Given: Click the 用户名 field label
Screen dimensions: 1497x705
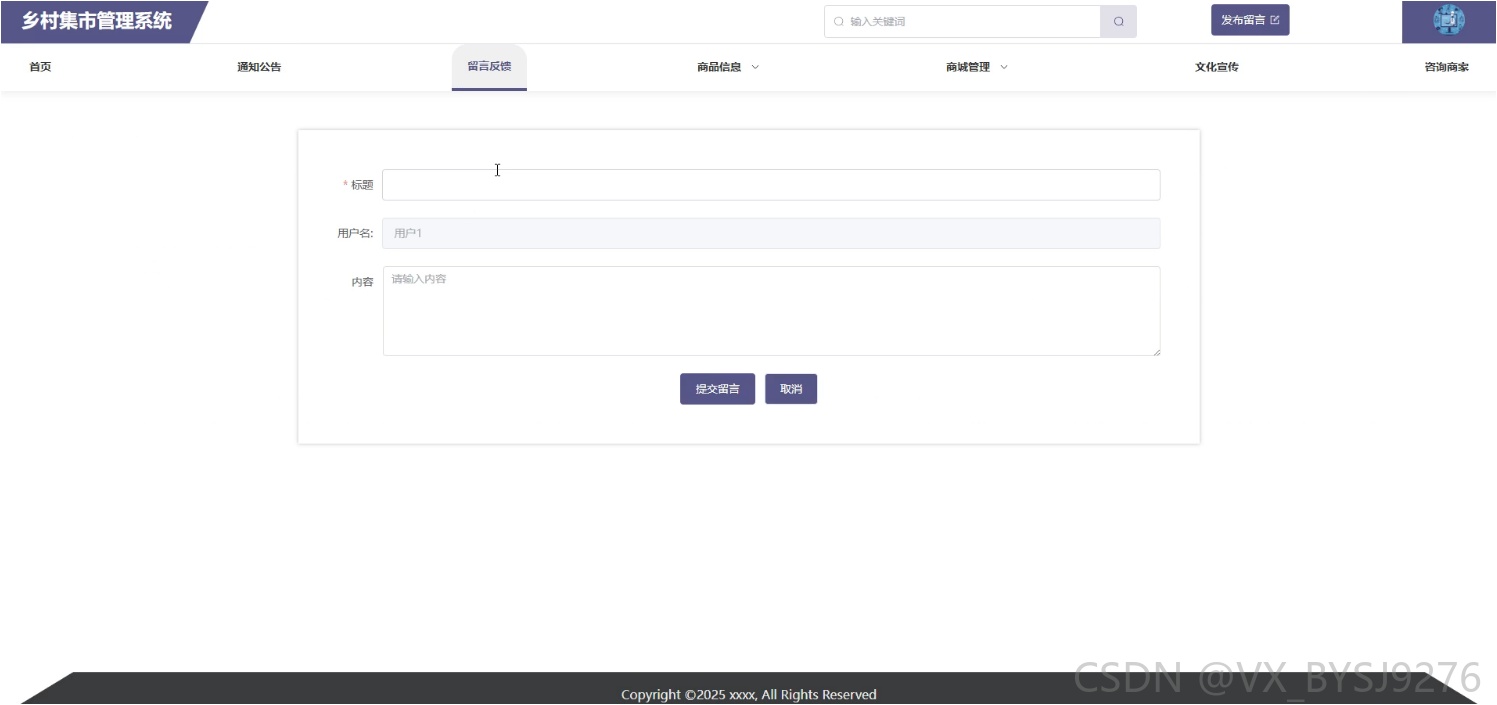Looking at the screenshot, I should (x=355, y=233).
